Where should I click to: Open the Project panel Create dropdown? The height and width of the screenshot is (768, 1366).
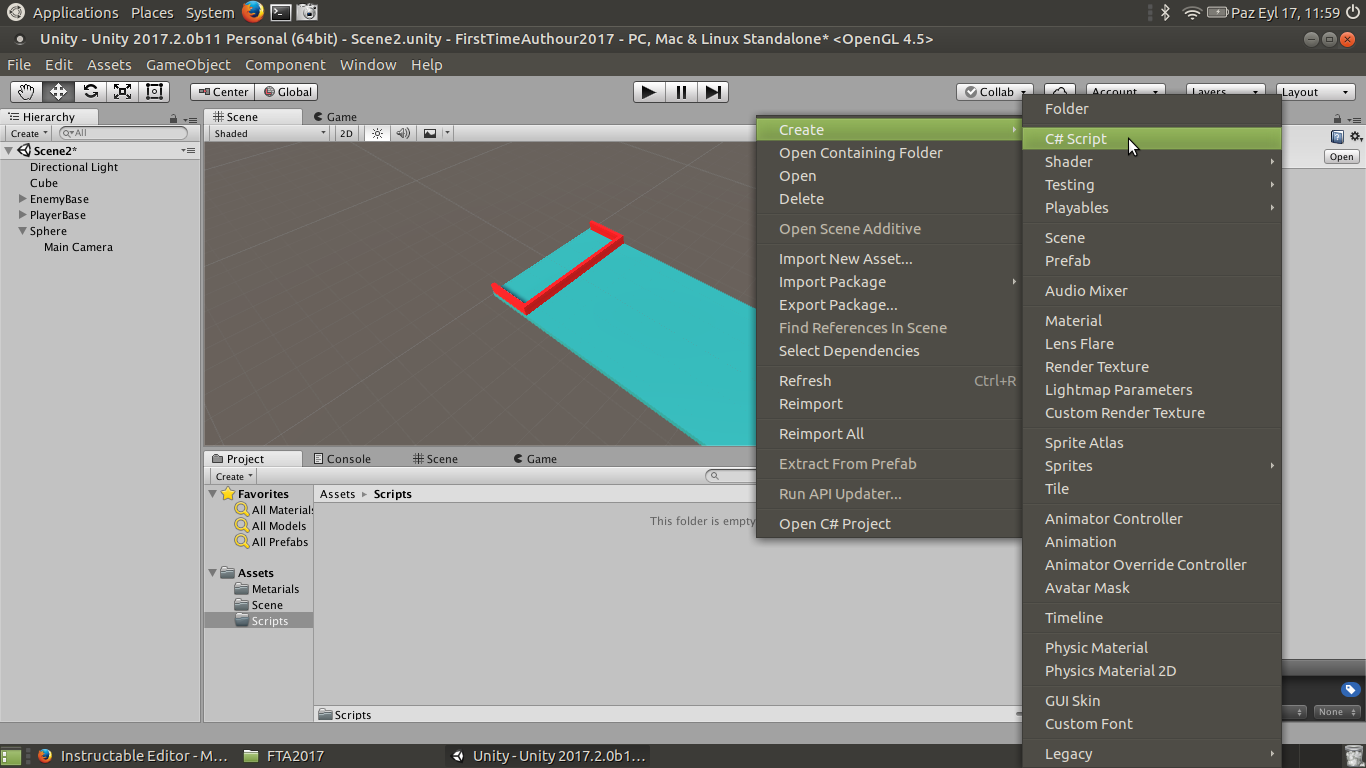[x=234, y=476]
